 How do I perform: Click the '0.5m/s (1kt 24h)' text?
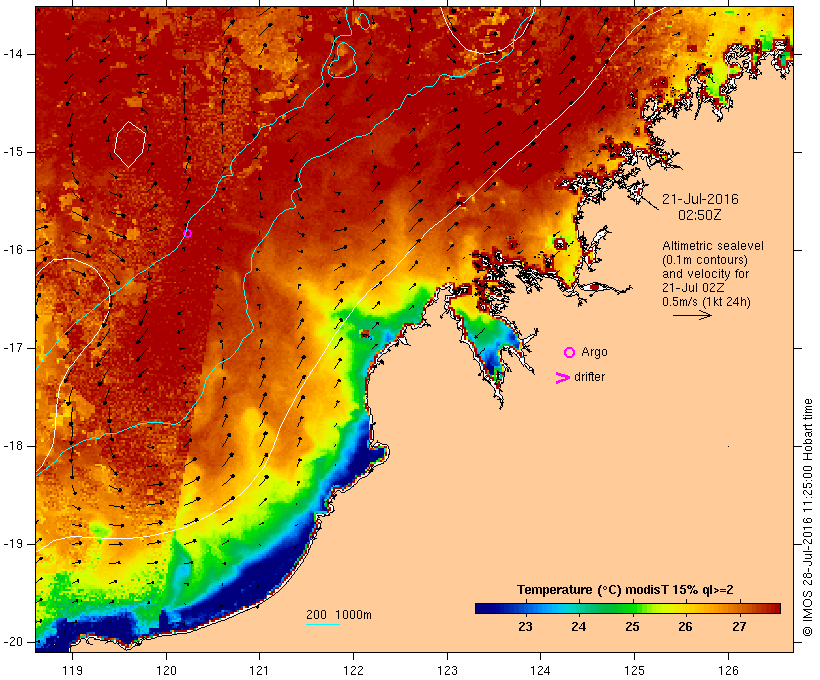(x=706, y=302)
